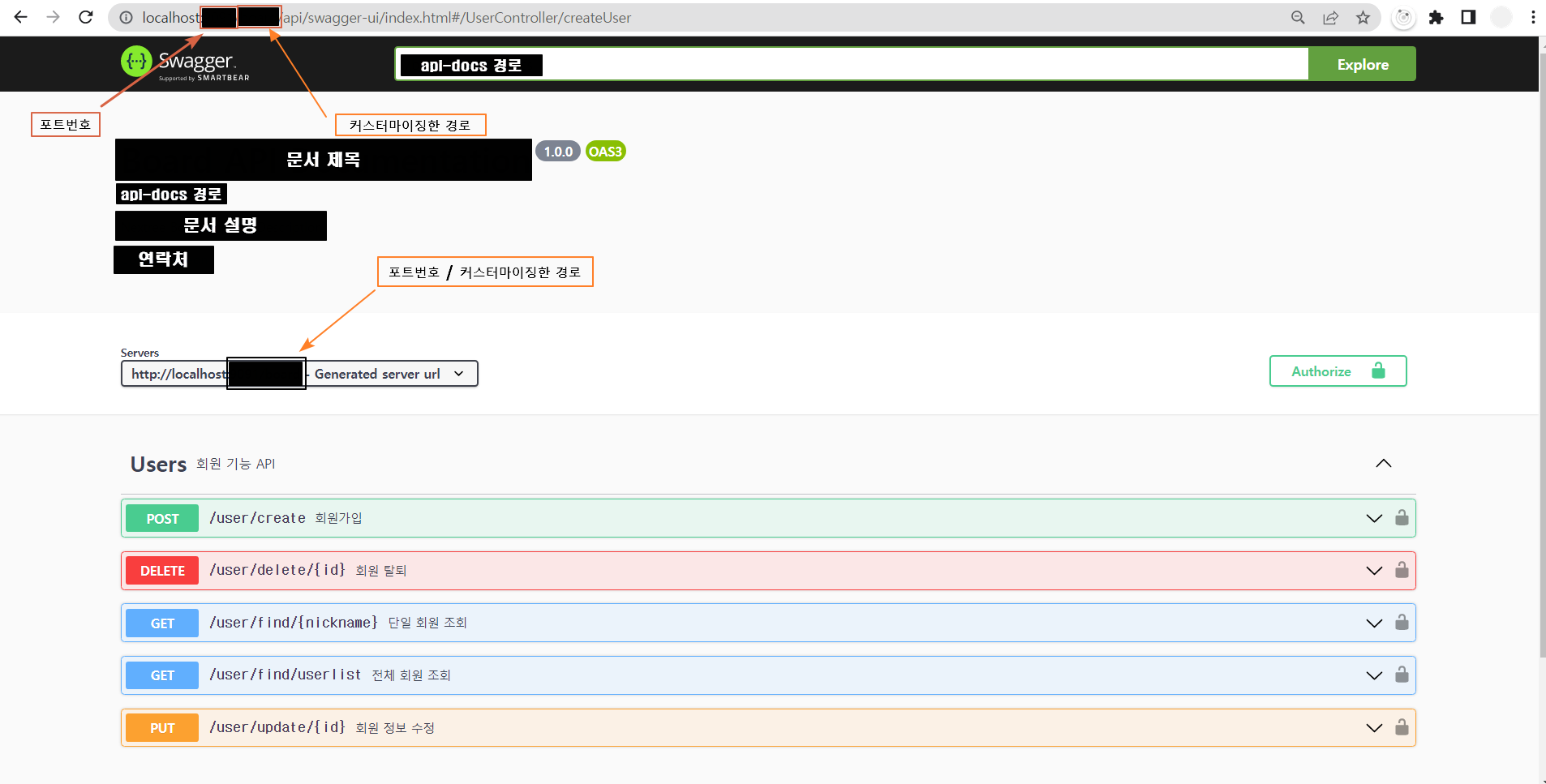Open the browser extensions puzzle icon
Viewport: 1546px width, 784px height.
point(1436,17)
